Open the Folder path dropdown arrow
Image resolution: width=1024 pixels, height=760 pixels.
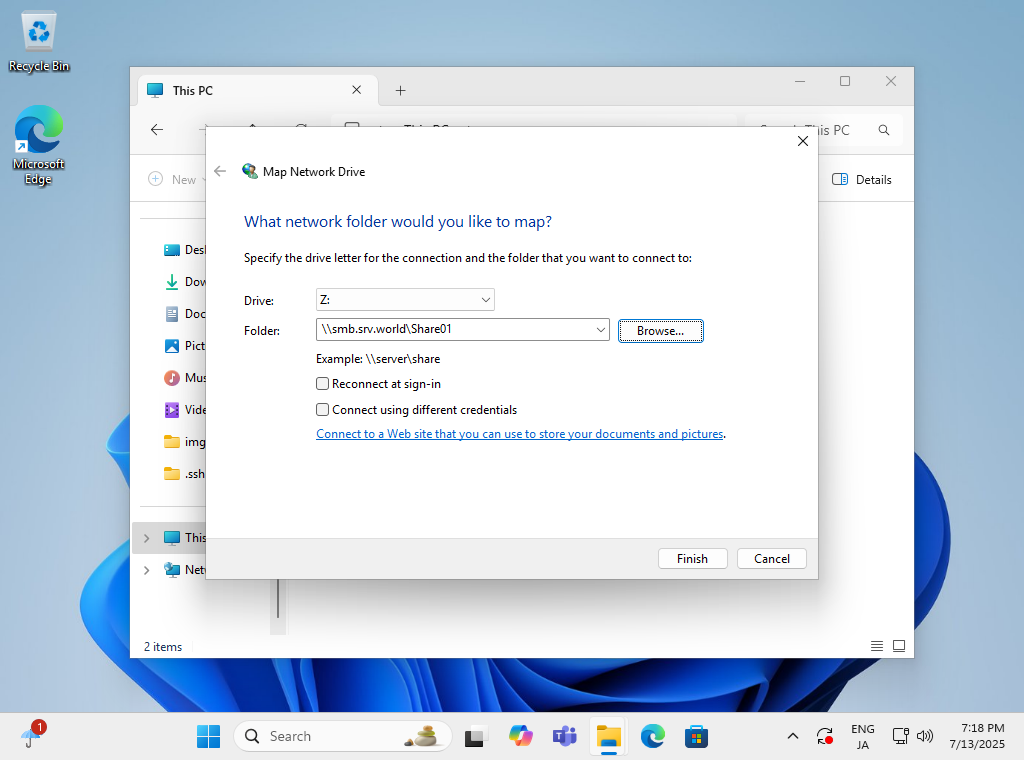coord(601,329)
